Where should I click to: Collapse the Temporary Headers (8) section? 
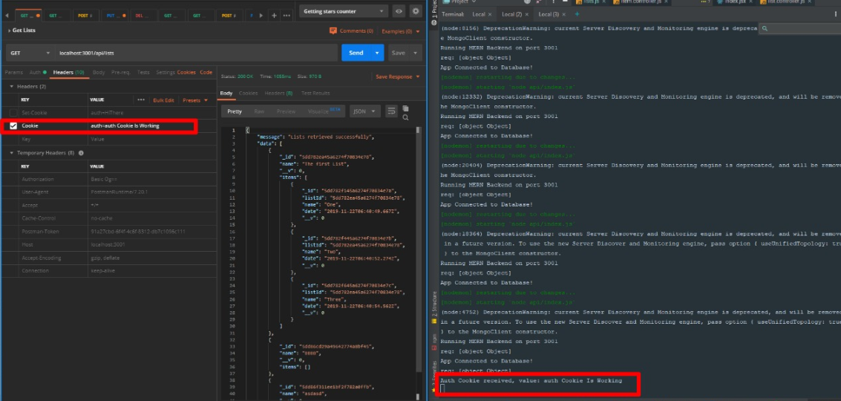(x=12, y=153)
